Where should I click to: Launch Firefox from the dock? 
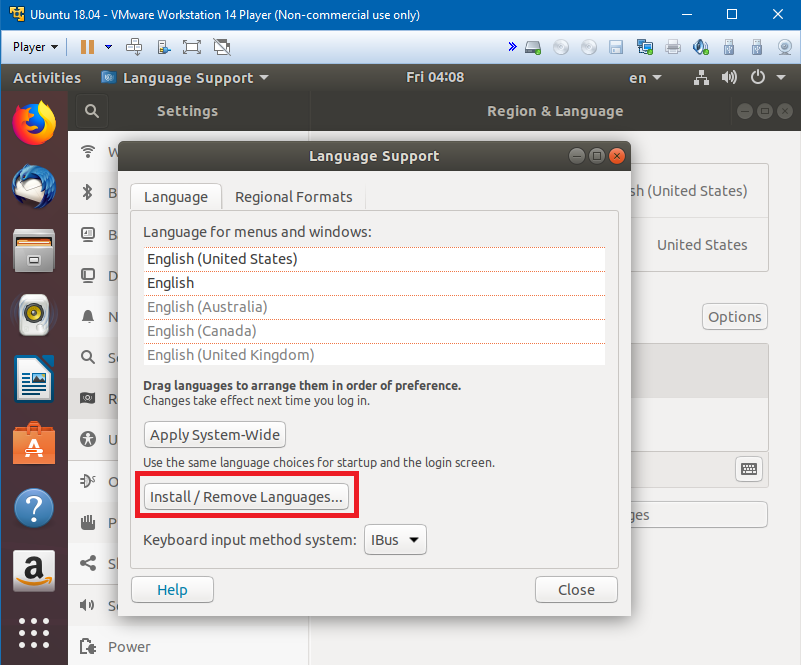[x=34, y=123]
